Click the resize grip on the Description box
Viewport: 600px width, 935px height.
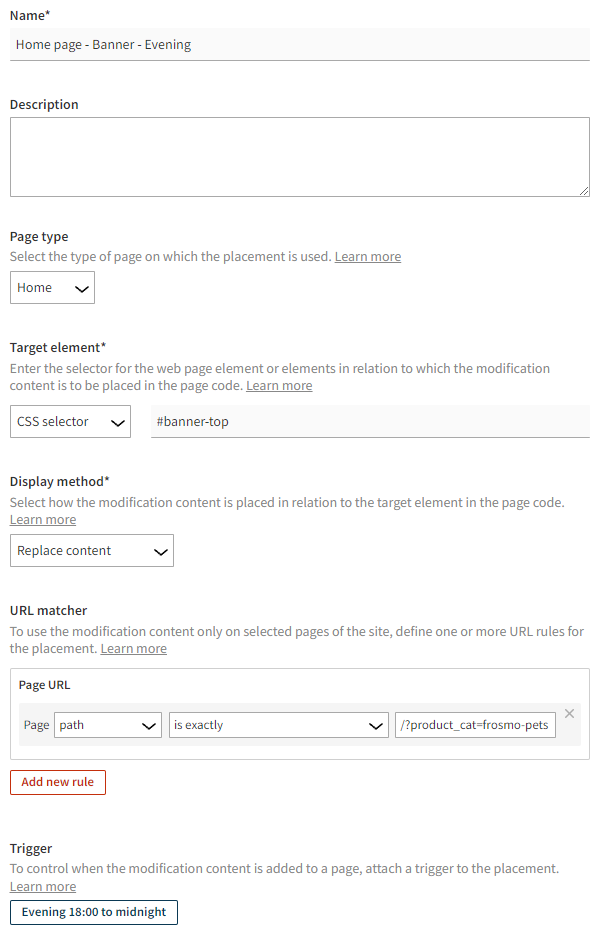(583, 190)
